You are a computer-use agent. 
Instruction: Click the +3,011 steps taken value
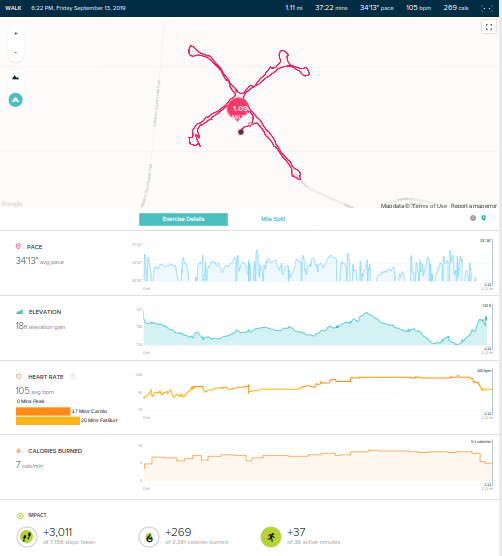click(58, 532)
